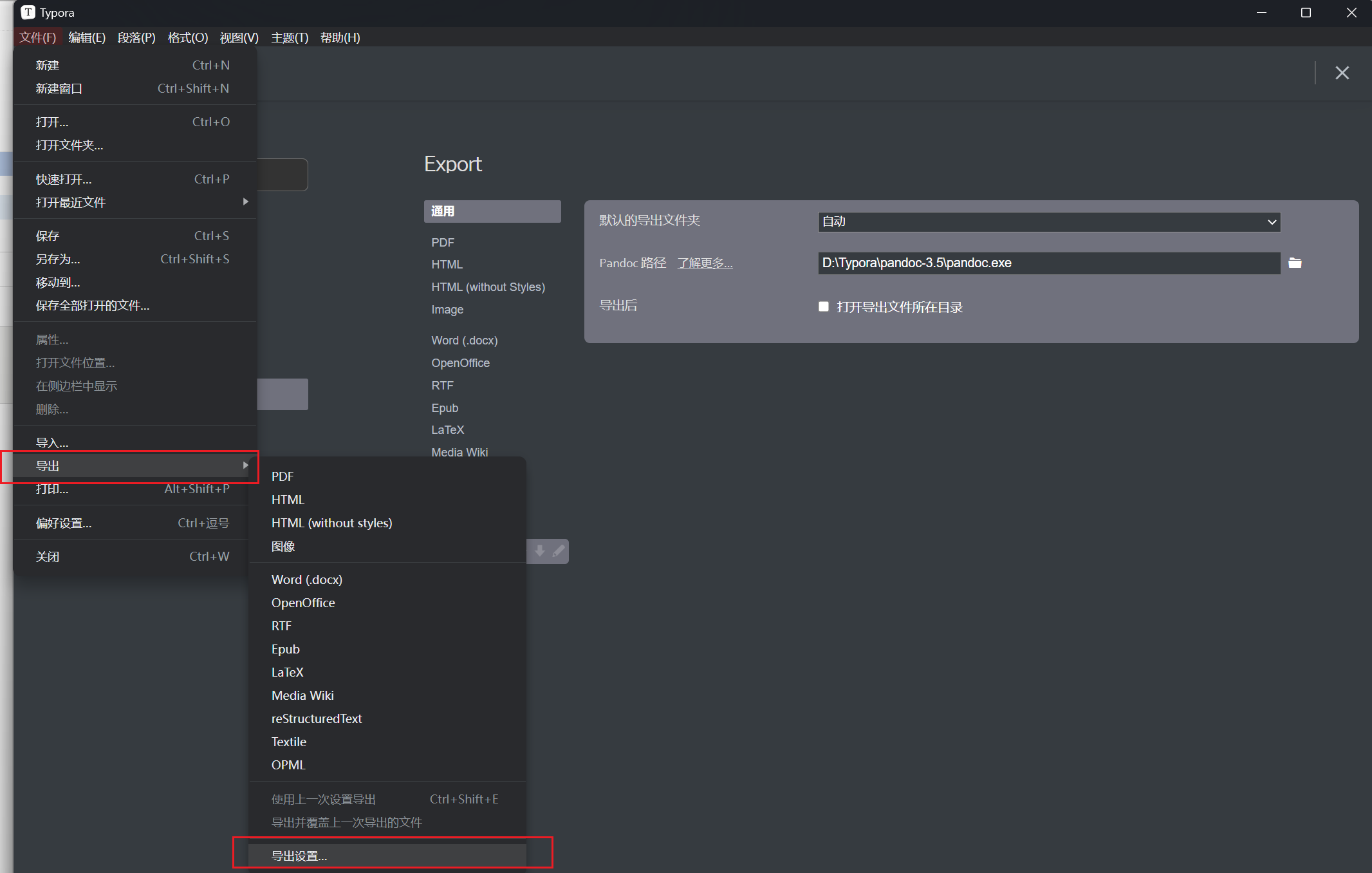Export as RTF from submenu

click(387, 626)
